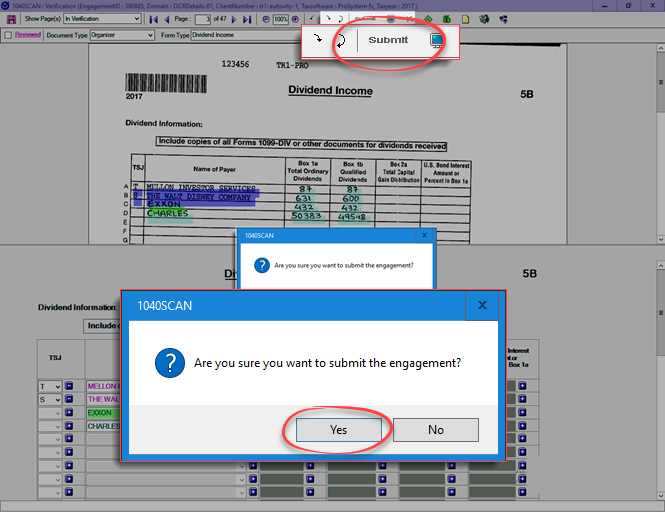Click the save icon in the toolbar
The width and height of the screenshot is (665, 512).
[x=10, y=19]
